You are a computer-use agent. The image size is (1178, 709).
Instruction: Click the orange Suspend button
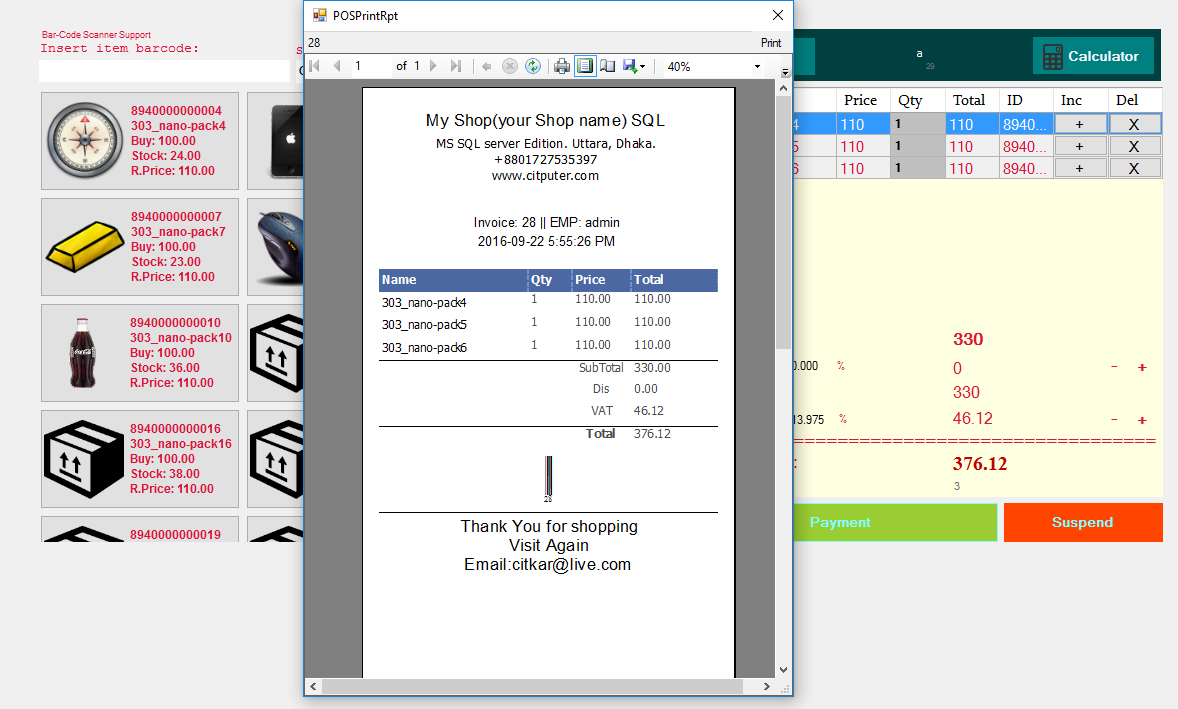pos(1083,522)
